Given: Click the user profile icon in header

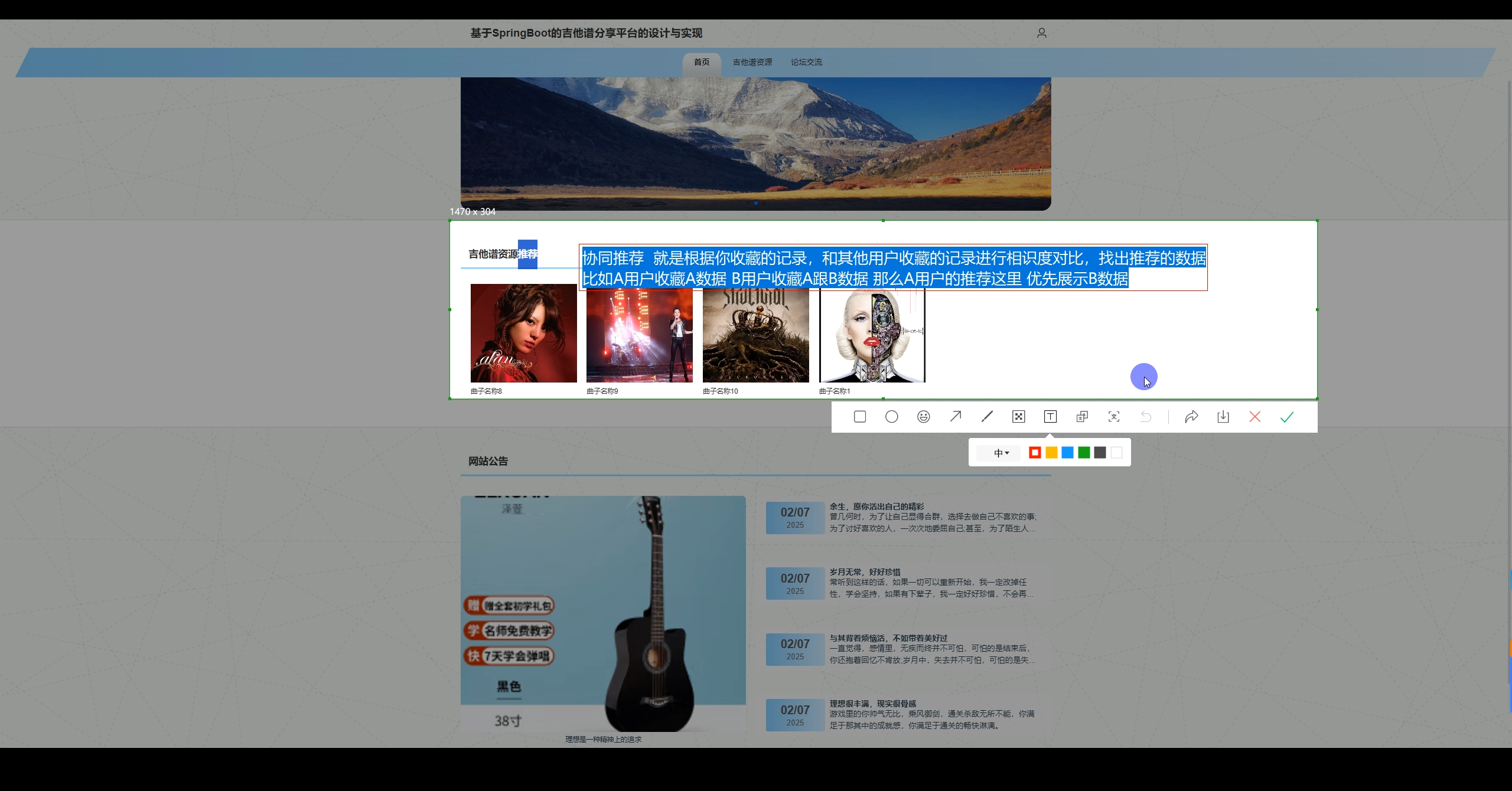Looking at the screenshot, I should [1042, 33].
